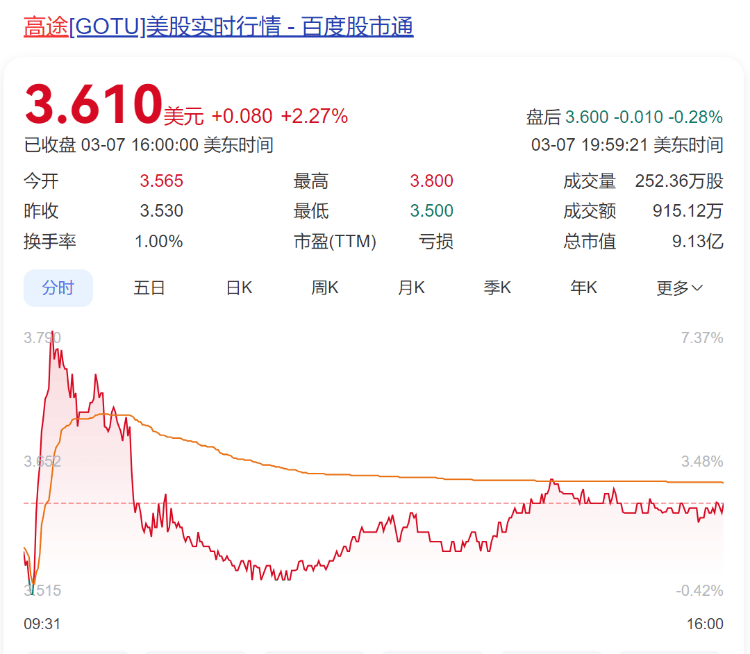The image size is (750, 654).
Task: Click the 今开 value 3.565
Action: [162, 181]
